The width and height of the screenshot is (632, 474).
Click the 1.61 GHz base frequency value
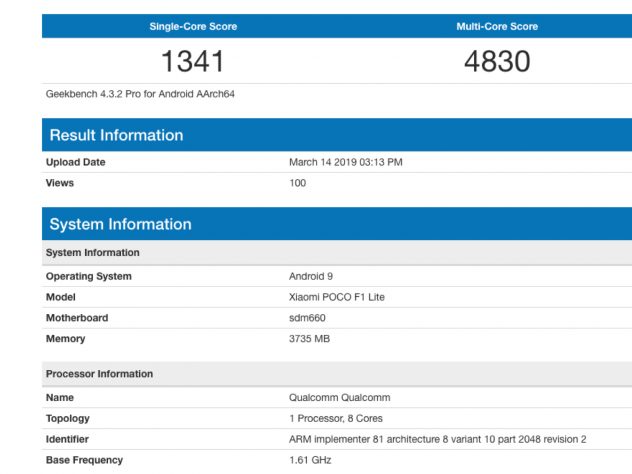tap(310, 460)
